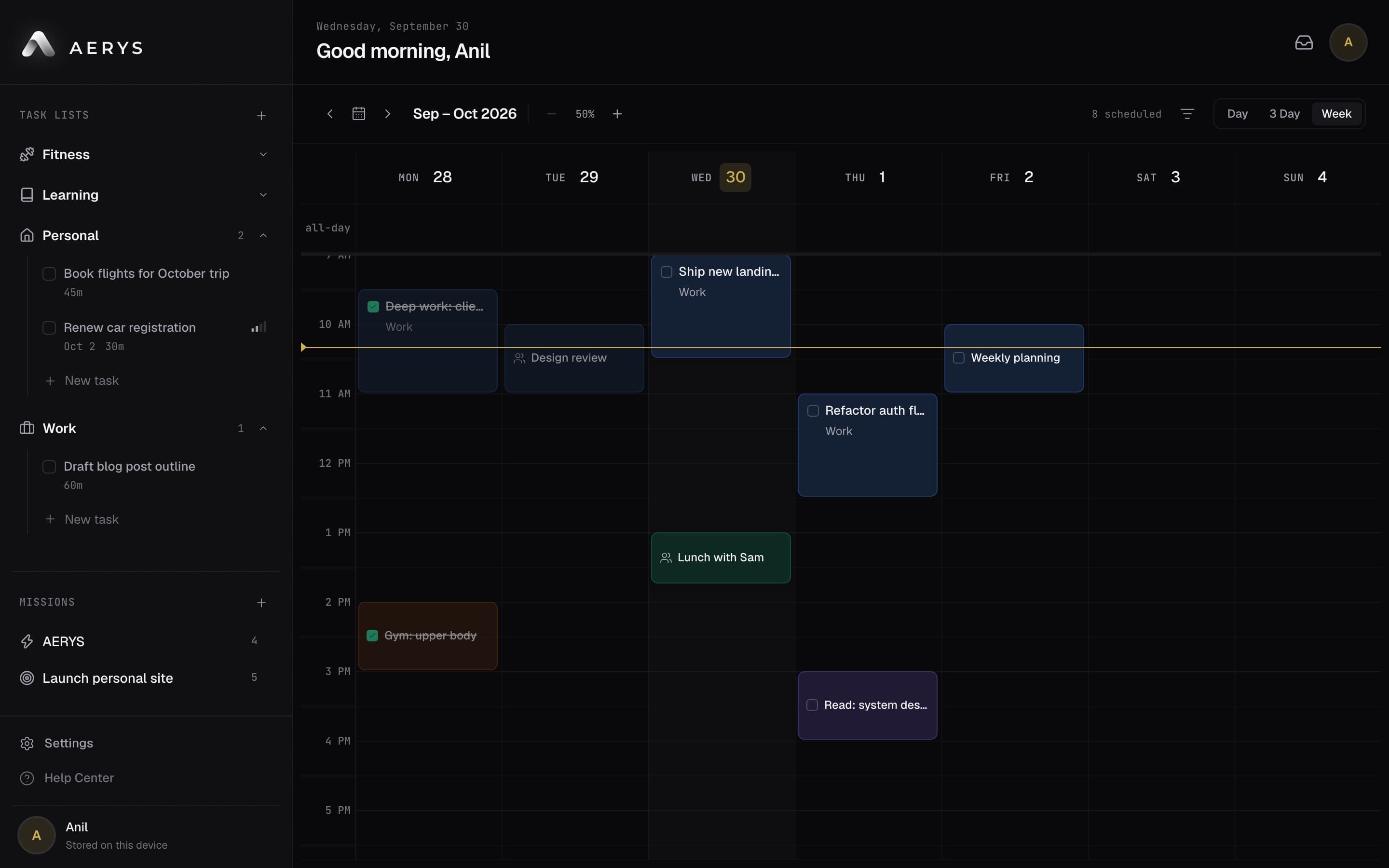Add New task under Work

tap(82, 519)
